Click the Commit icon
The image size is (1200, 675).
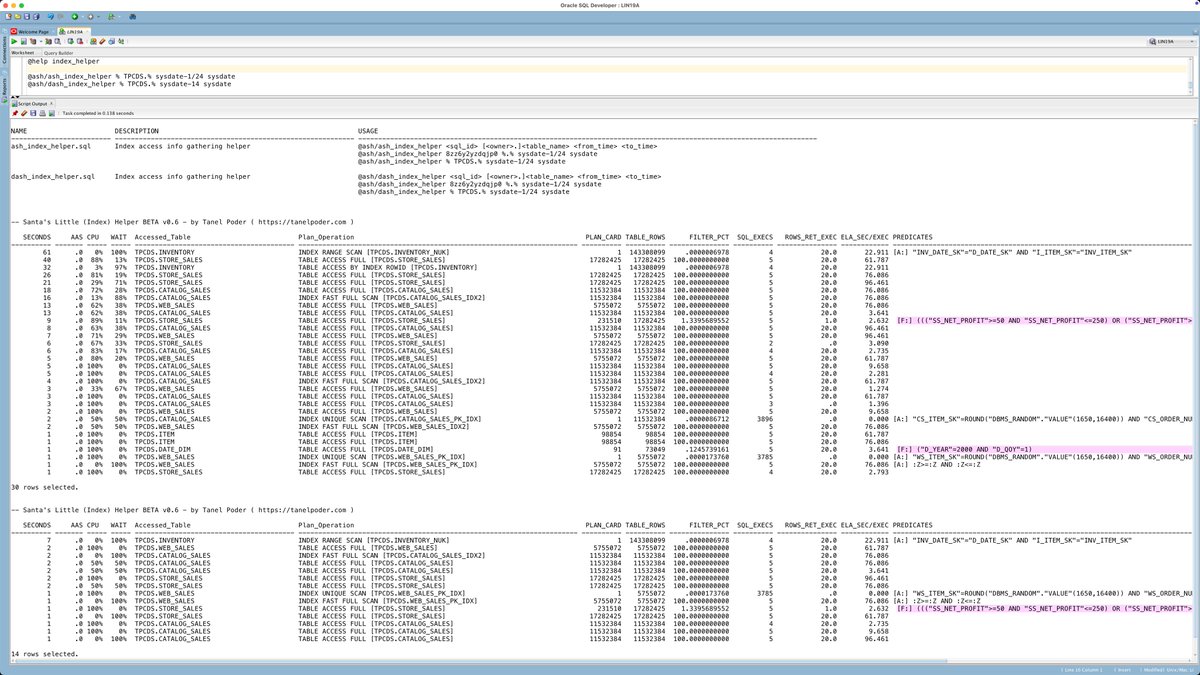click(x=70, y=41)
